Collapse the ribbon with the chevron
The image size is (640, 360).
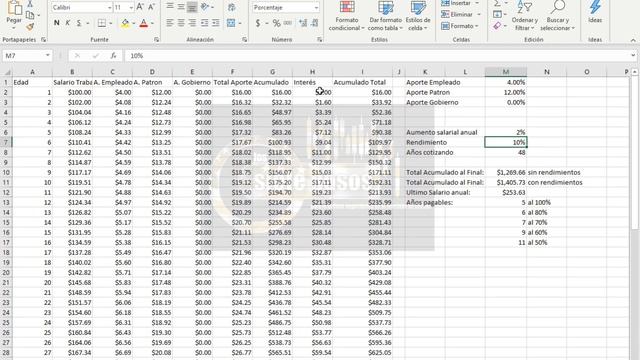tap(633, 40)
